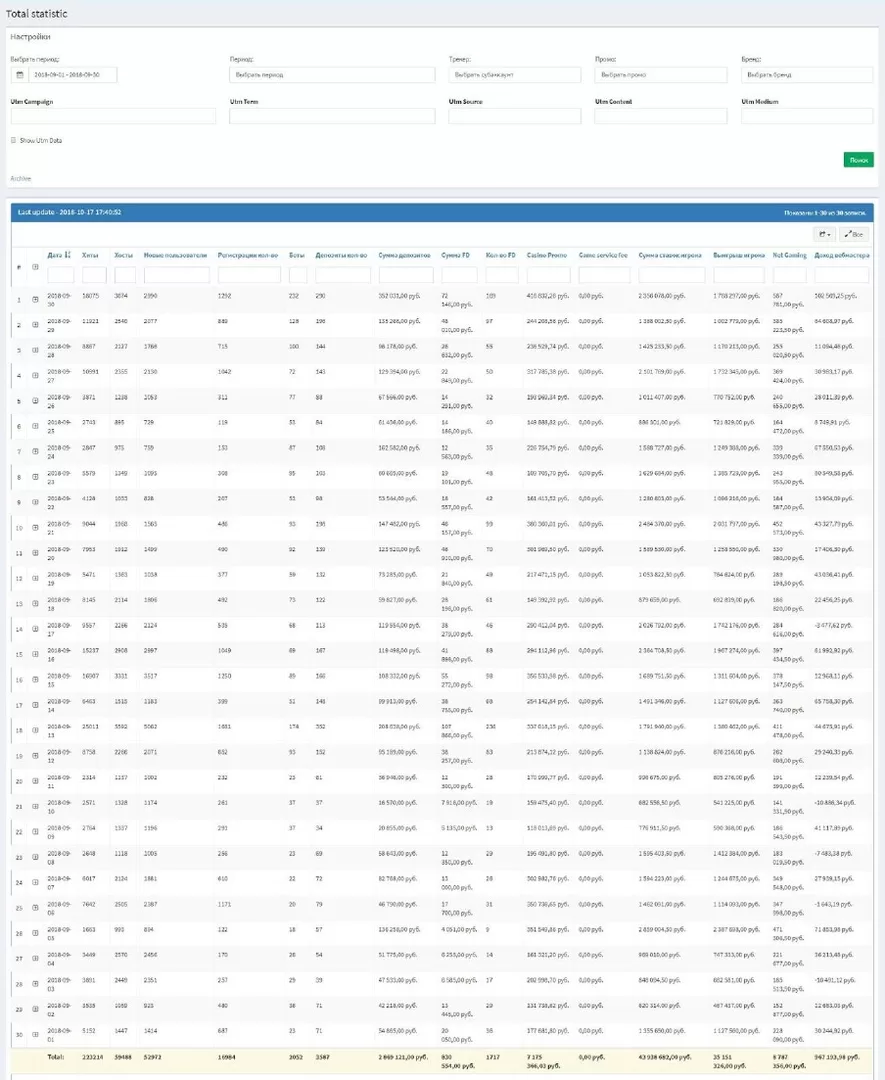
Task: Enable the Show Utm Data checkbox
Action: (13, 140)
